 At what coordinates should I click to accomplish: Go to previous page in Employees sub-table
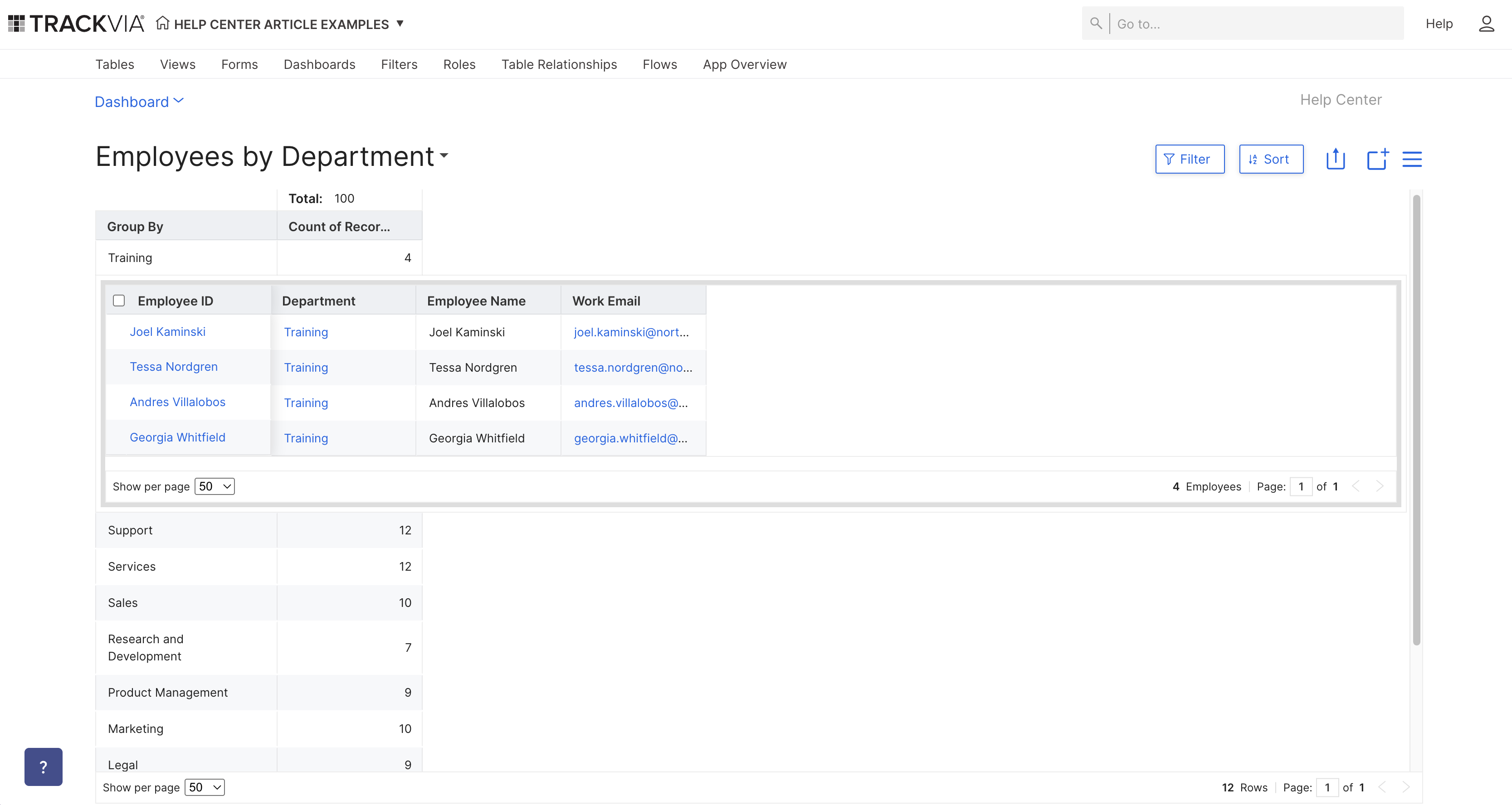pyautogui.click(x=1355, y=486)
